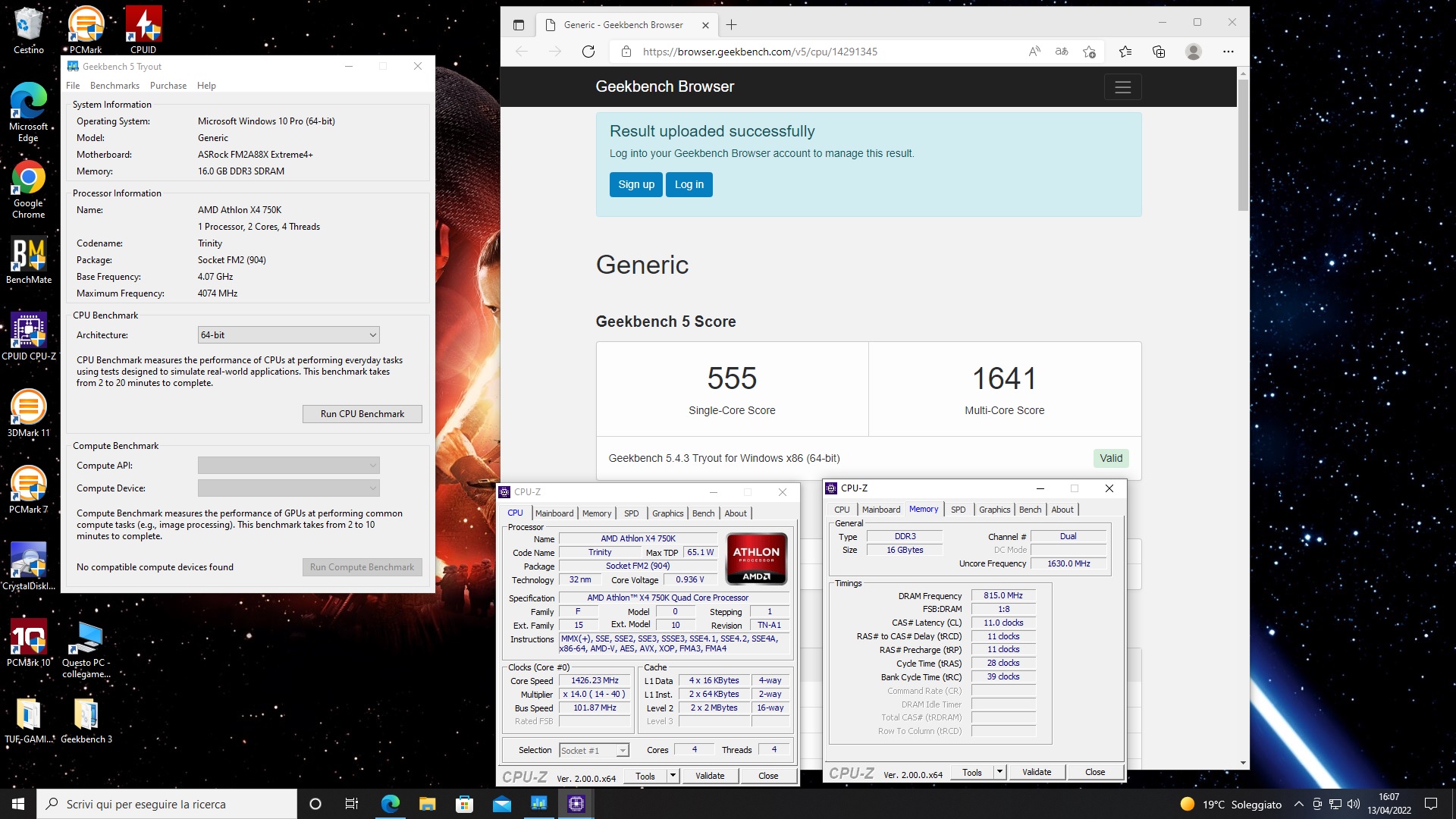Open the tab actions menu icon
This screenshot has width=1456, height=819.
point(519,25)
